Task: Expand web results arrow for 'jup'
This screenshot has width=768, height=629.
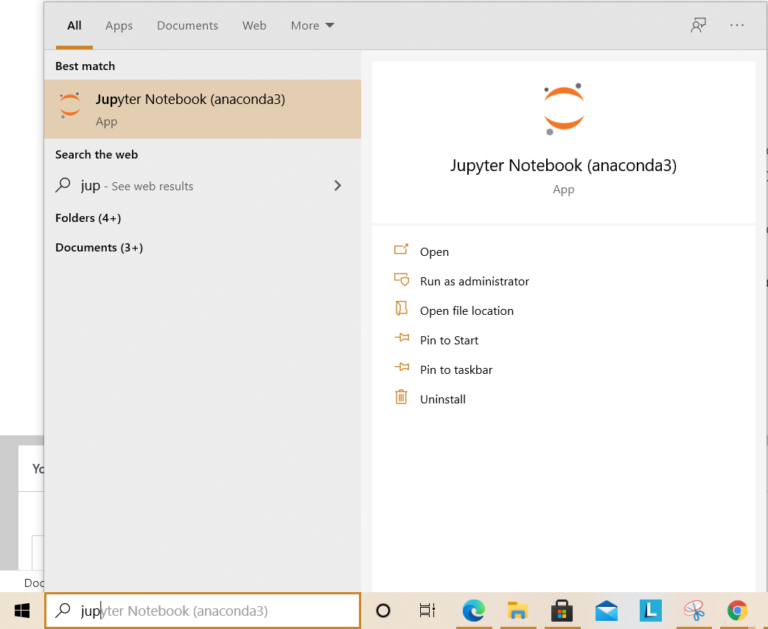Action: pos(337,185)
